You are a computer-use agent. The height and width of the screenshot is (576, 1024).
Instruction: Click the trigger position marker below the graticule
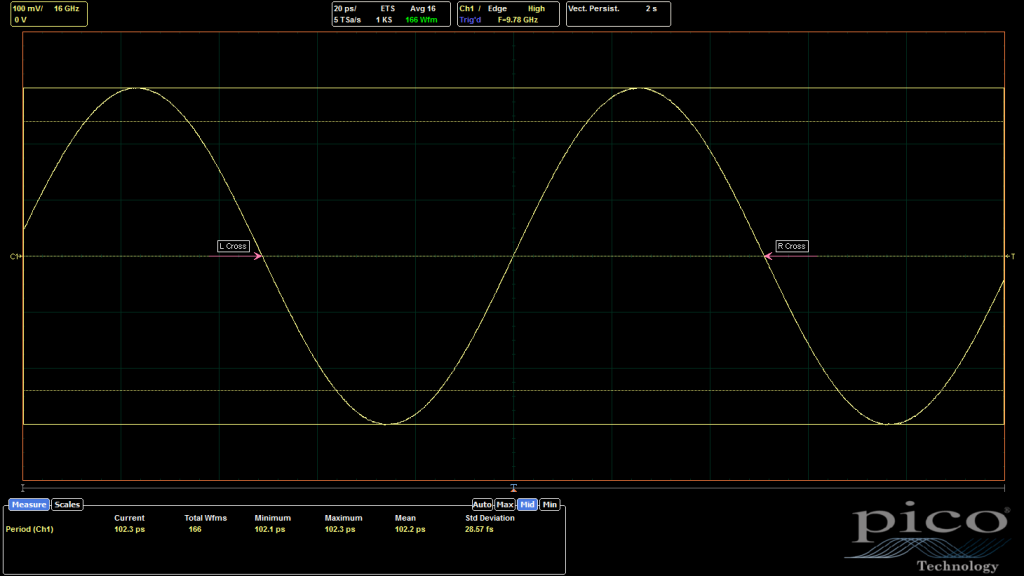pyautogui.click(x=514, y=488)
